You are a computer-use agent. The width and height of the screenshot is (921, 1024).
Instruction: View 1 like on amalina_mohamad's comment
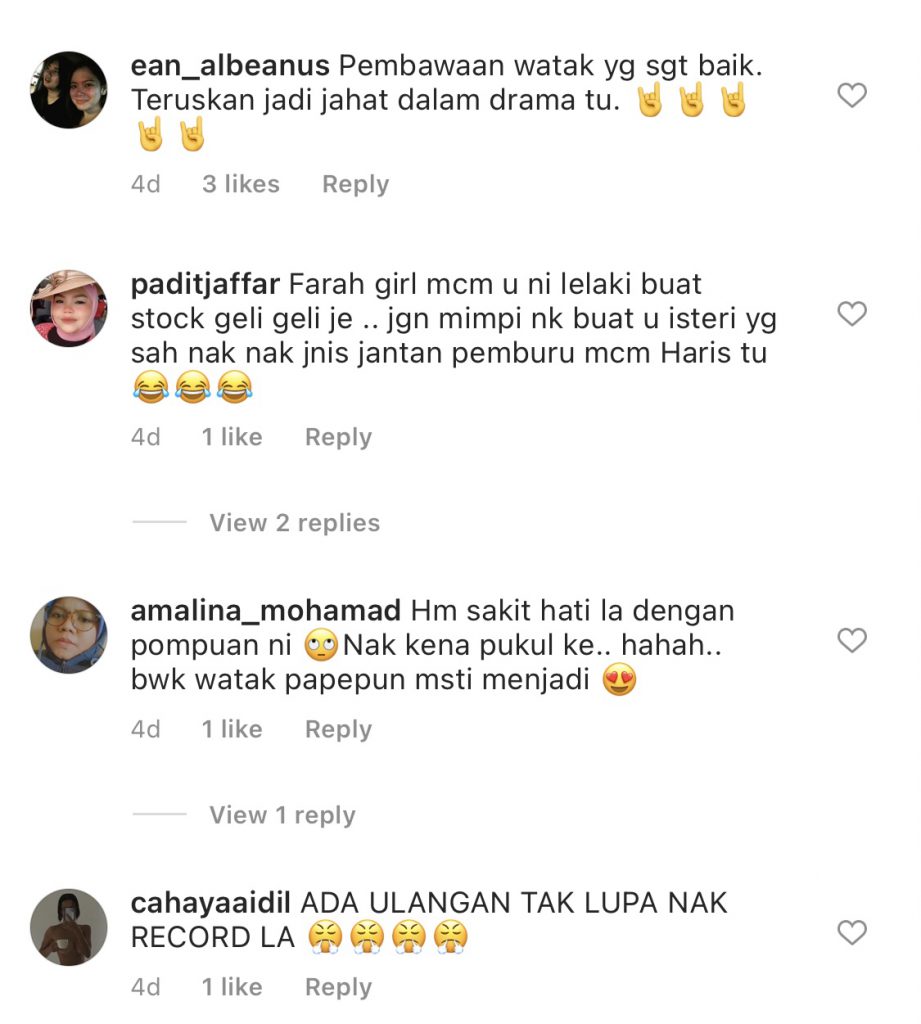click(232, 729)
